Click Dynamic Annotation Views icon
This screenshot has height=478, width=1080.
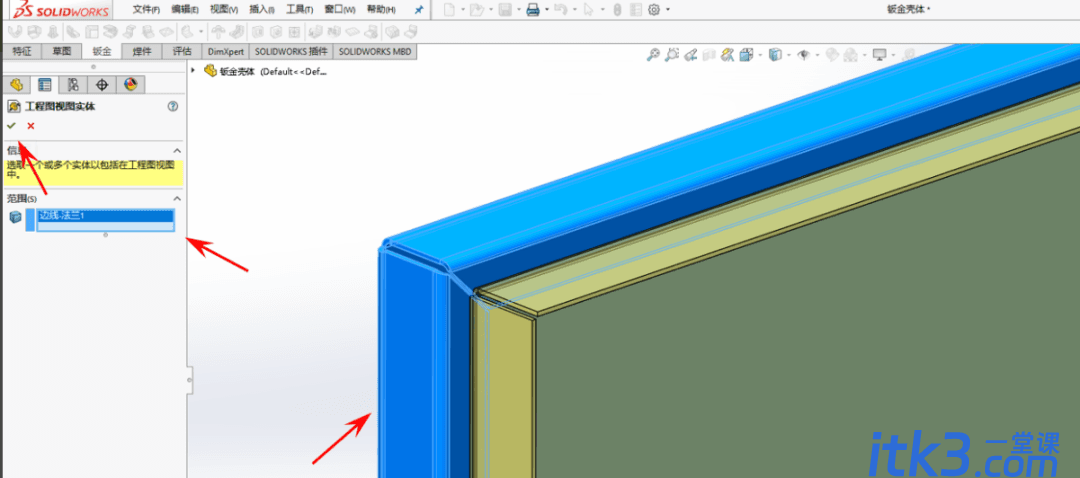coord(727,54)
